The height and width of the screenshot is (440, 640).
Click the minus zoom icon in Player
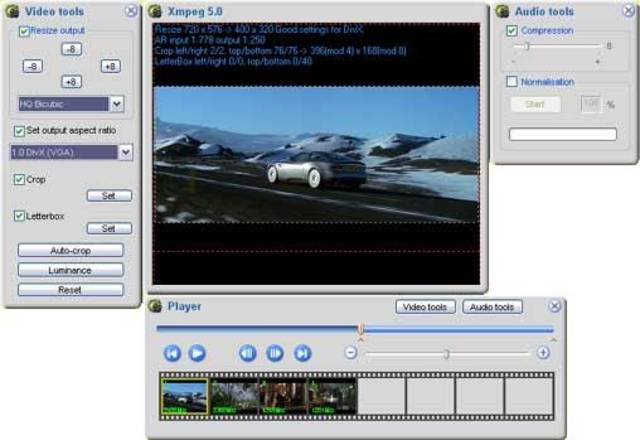pos(351,353)
